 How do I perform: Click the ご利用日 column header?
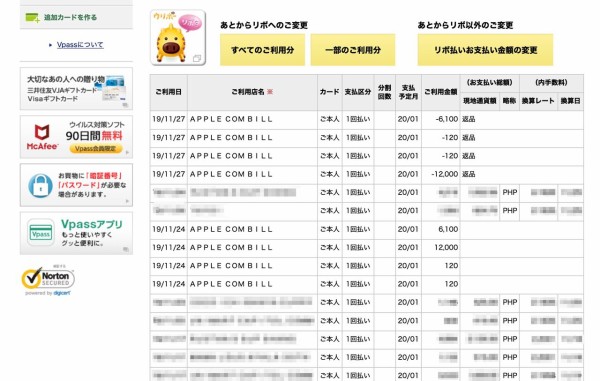pyautogui.click(x=168, y=92)
